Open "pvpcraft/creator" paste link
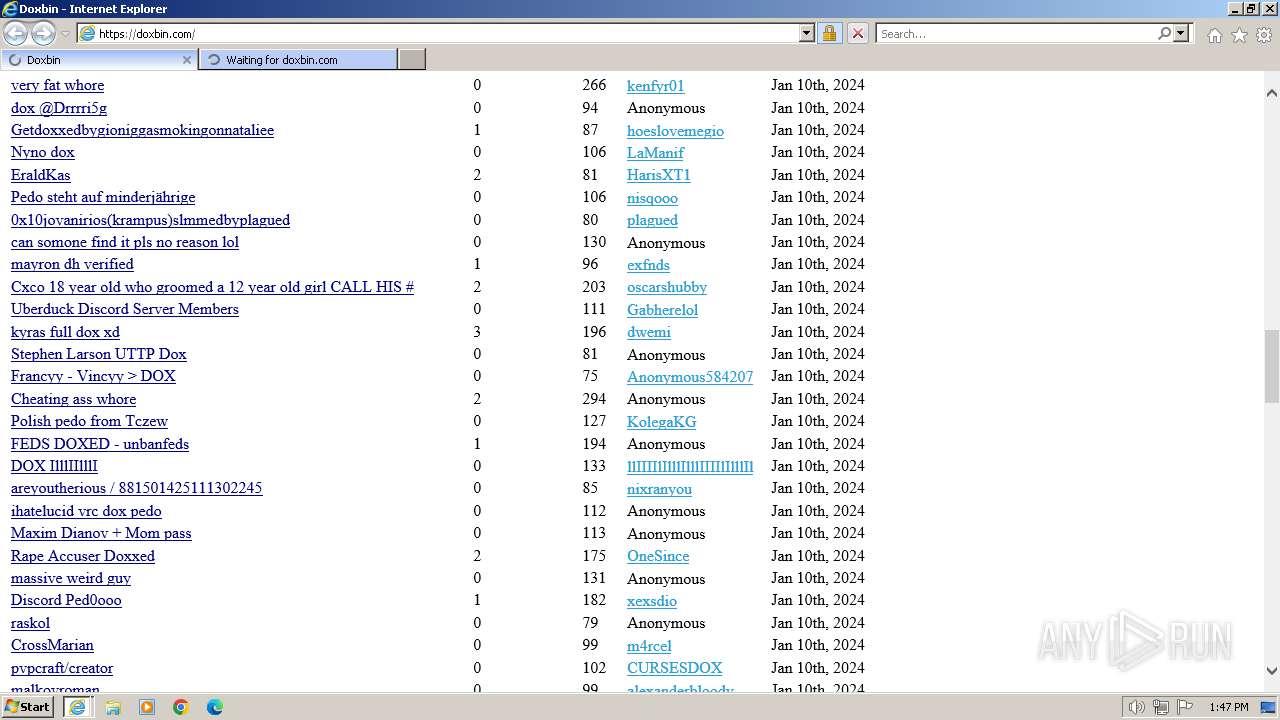The image size is (1280, 720). pos(62,668)
